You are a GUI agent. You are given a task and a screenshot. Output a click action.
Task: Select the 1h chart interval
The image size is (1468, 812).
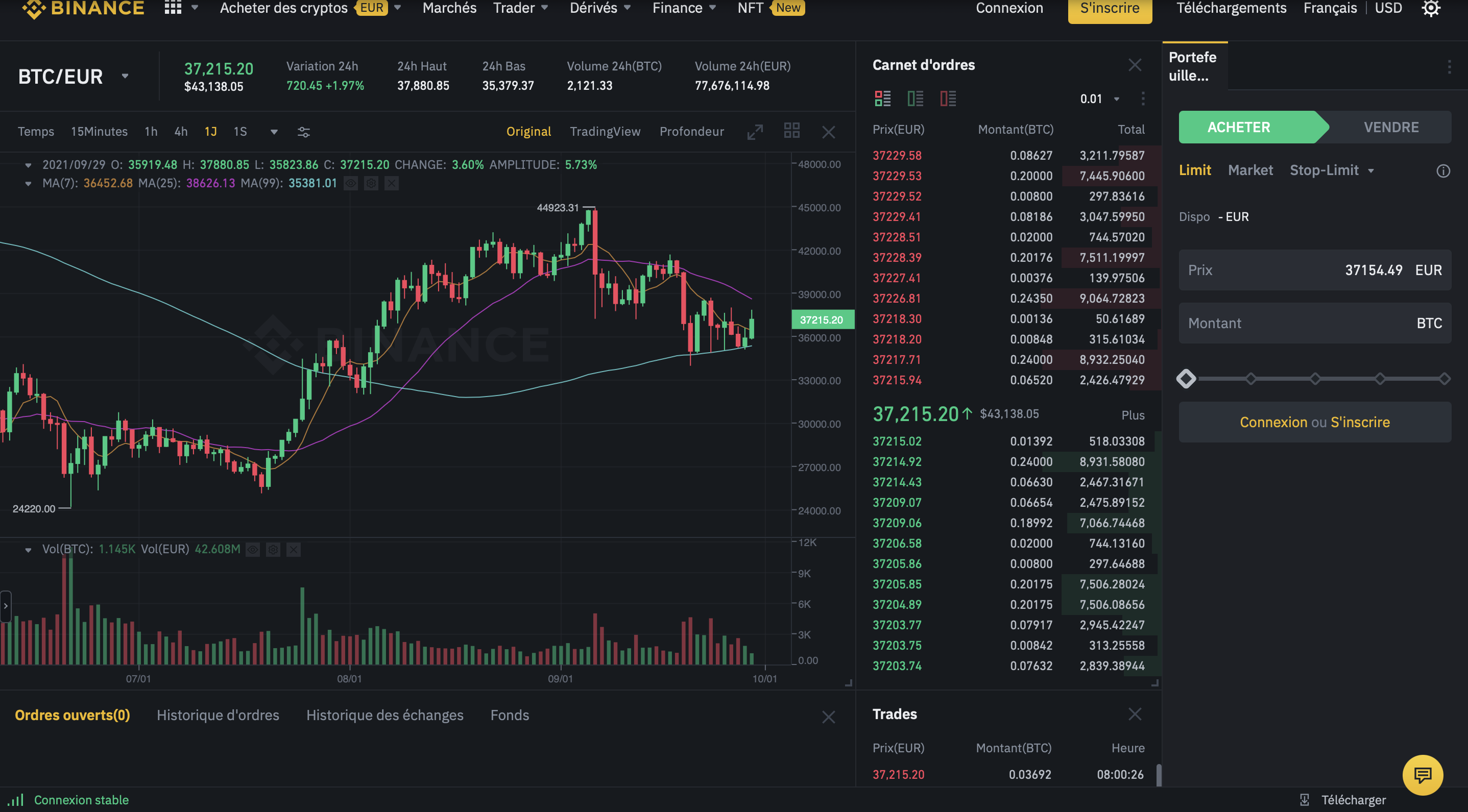point(151,132)
